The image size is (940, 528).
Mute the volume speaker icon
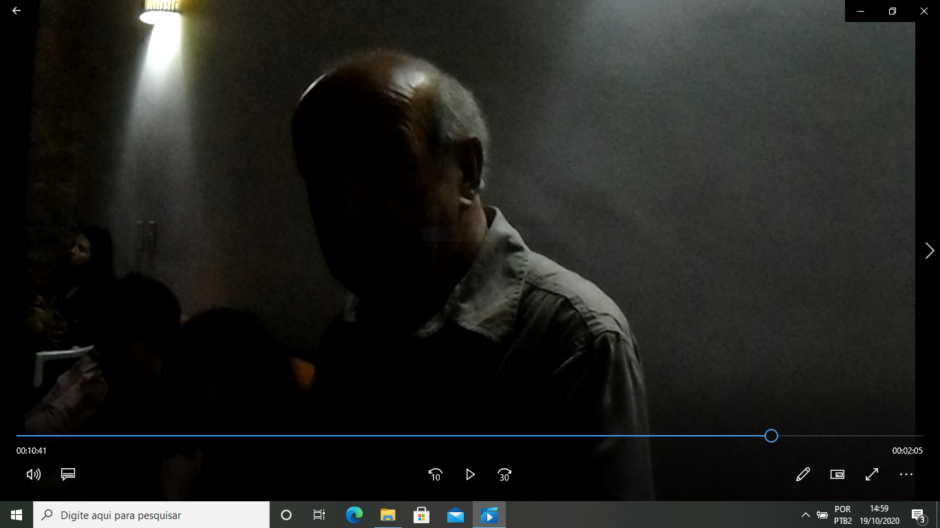click(34, 475)
